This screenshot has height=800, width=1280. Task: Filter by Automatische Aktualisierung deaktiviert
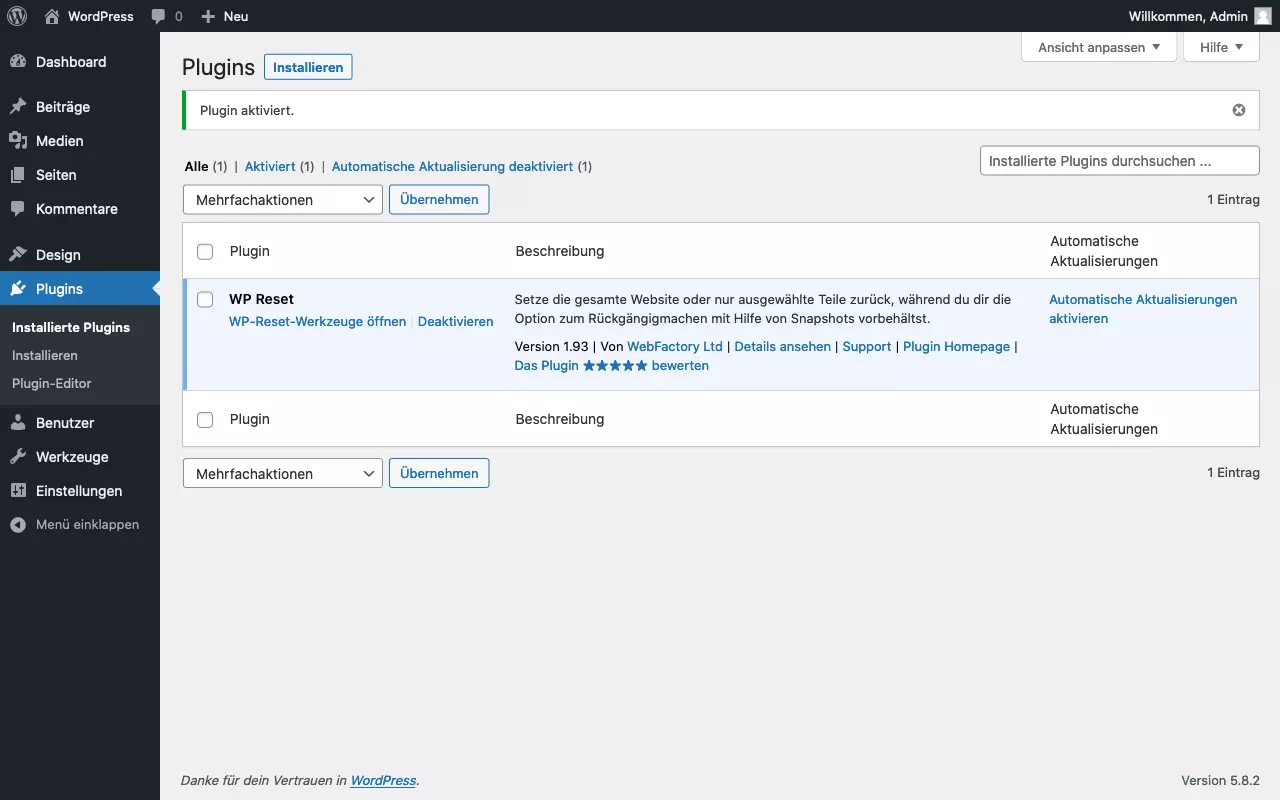pyautogui.click(x=452, y=167)
